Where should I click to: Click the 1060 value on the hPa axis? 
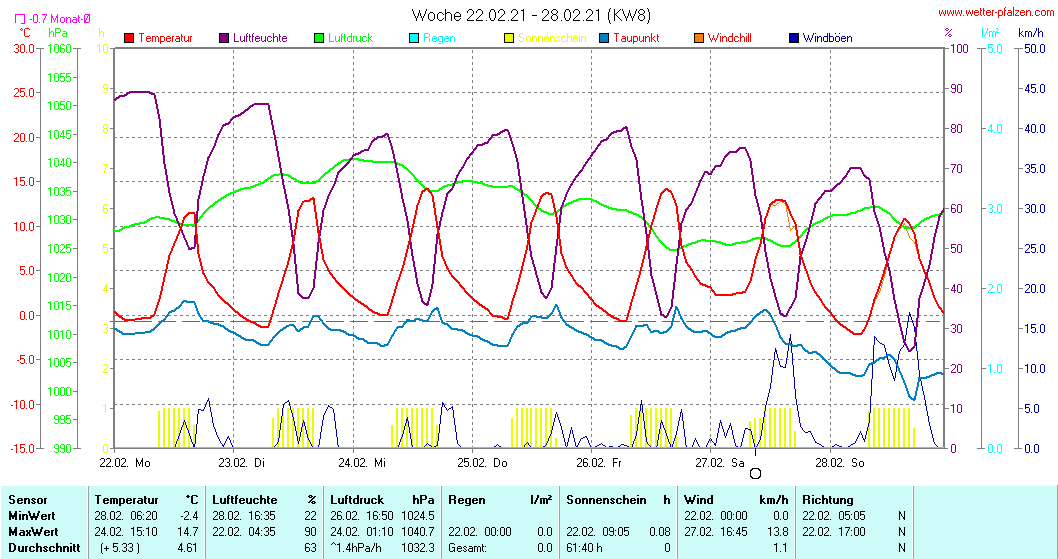coord(59,49)
